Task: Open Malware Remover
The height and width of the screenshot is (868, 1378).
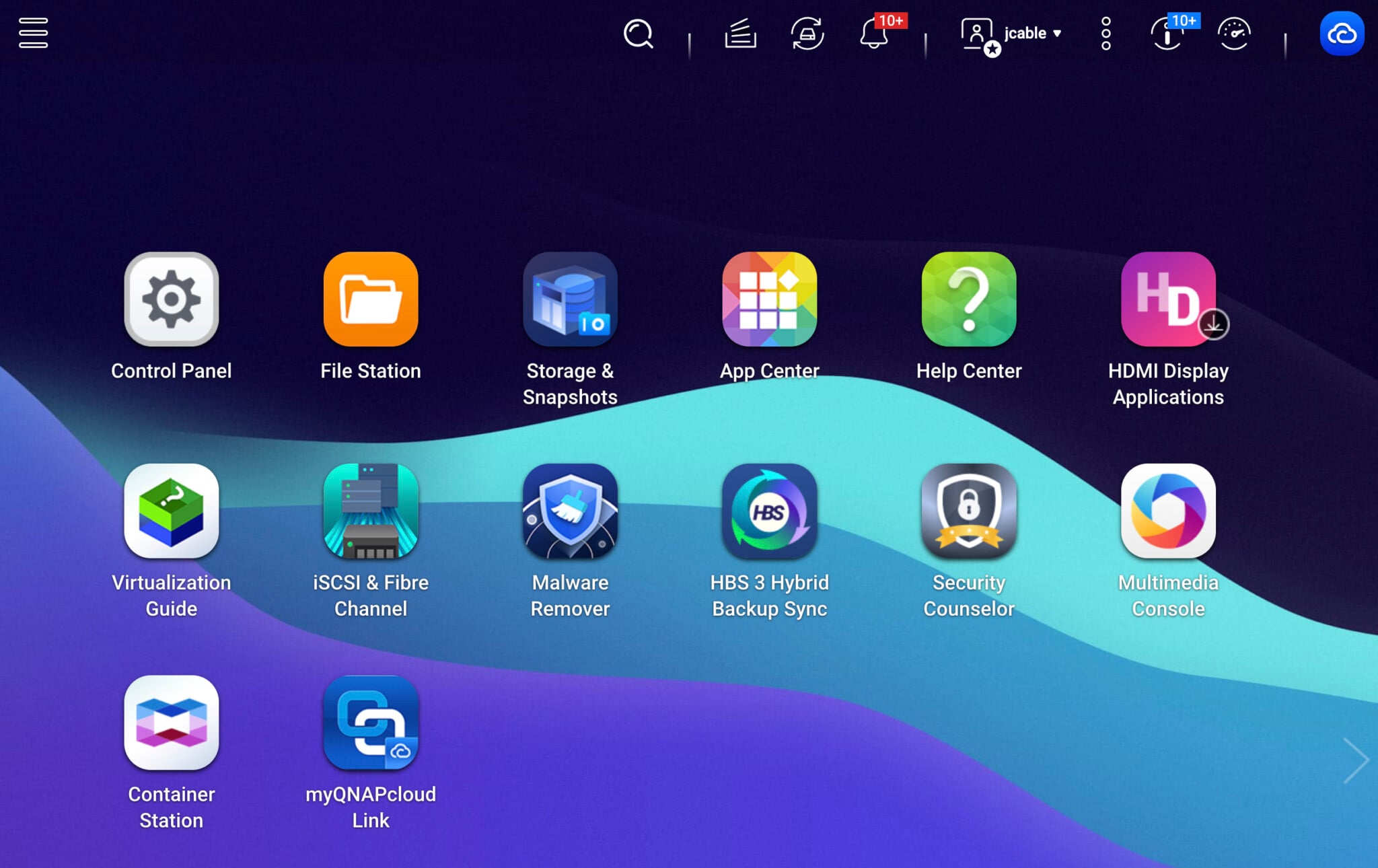Action: click(x=569, y=511)
